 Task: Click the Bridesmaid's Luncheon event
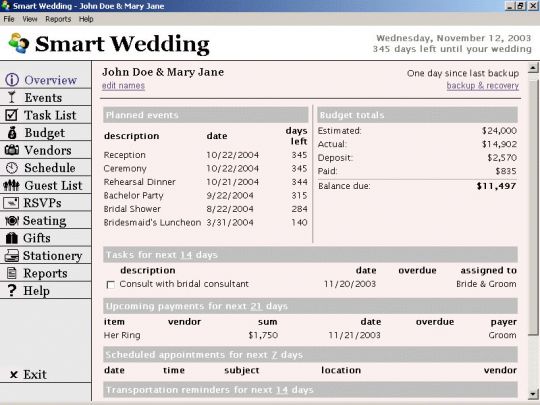click(205, 222)
